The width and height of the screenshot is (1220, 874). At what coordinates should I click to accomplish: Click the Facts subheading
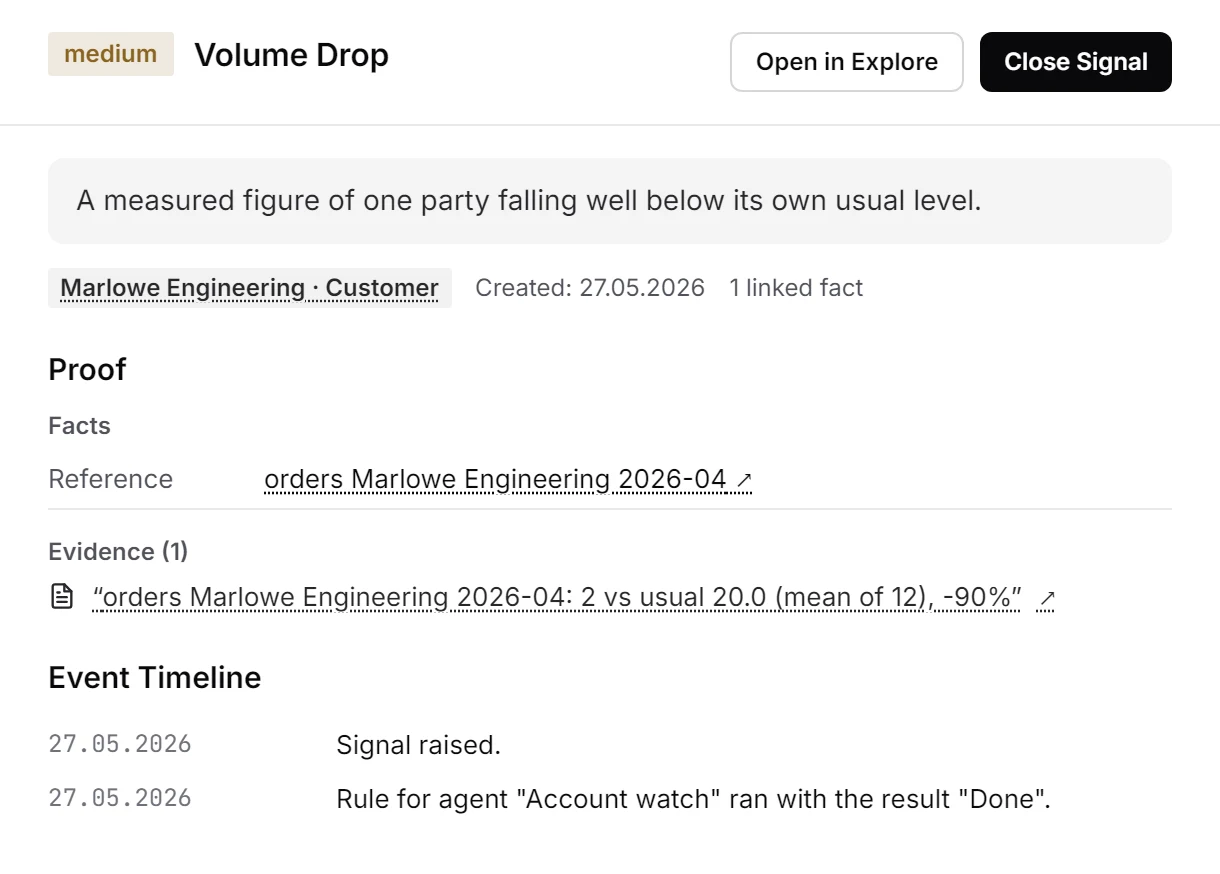pos(79,426)
